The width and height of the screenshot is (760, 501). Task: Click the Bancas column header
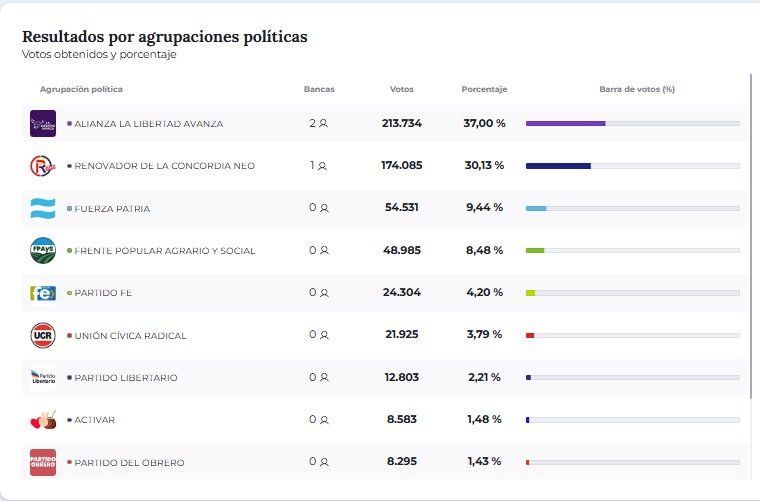(x=319, y=89)
